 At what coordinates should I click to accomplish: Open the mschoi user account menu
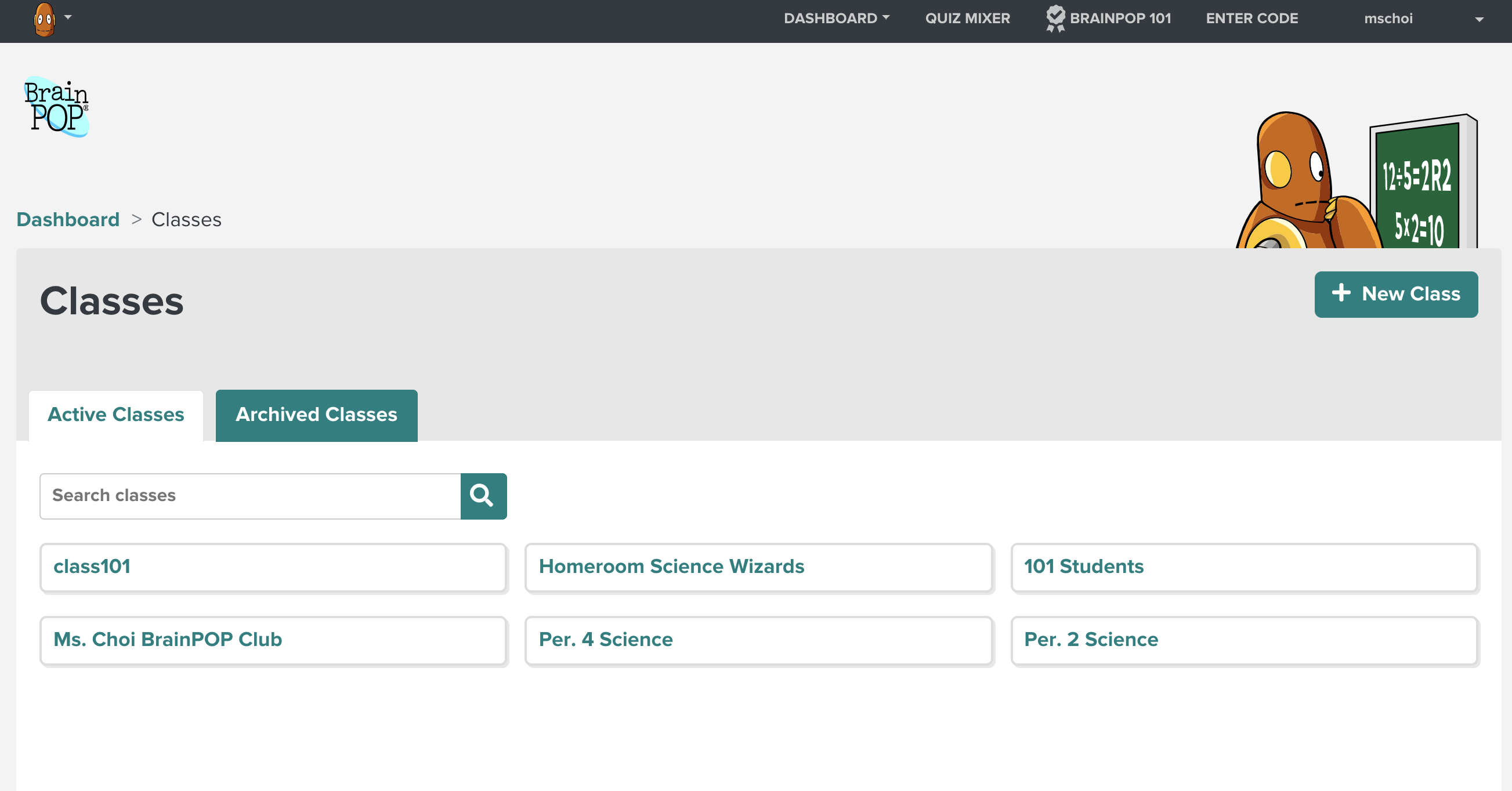click(1388, 18)
